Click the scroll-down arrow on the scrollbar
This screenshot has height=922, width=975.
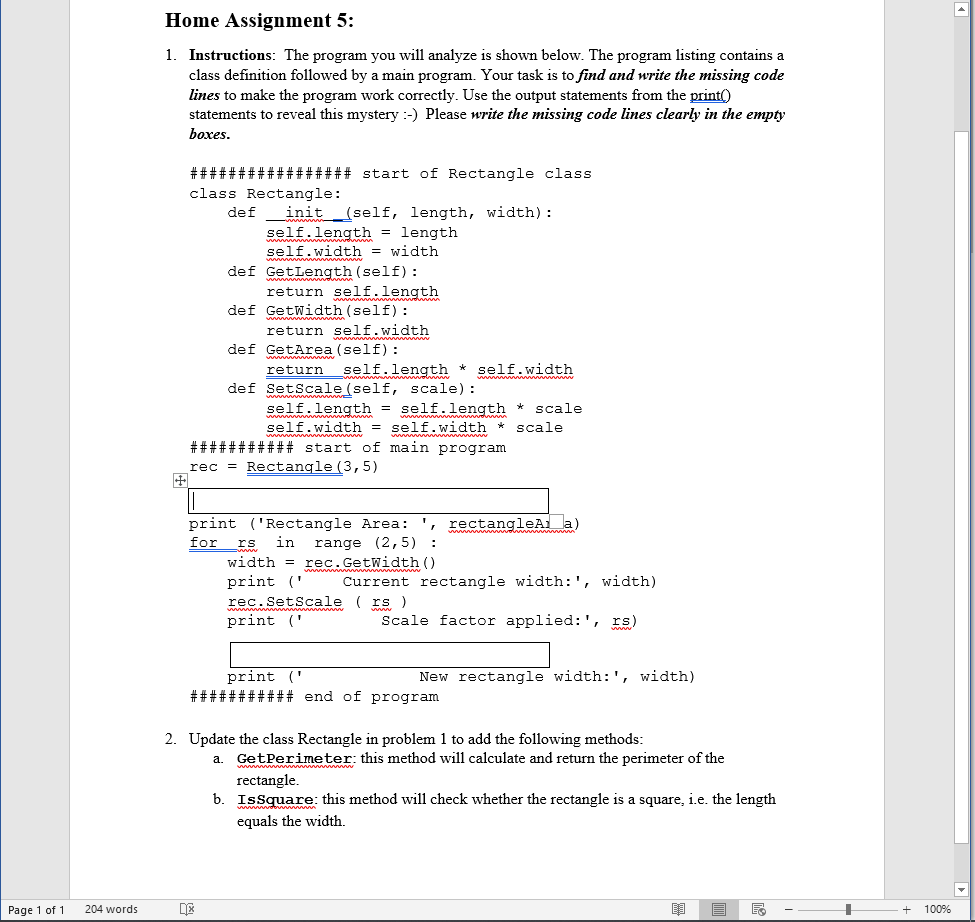point(961,889)
